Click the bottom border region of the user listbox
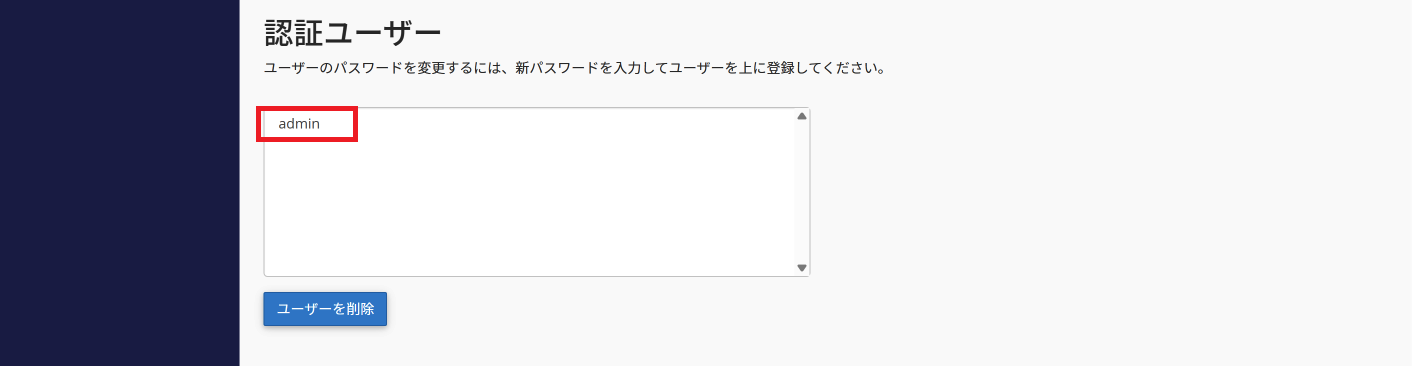This screenshot has height=366, width=1412. pos(537,276)
